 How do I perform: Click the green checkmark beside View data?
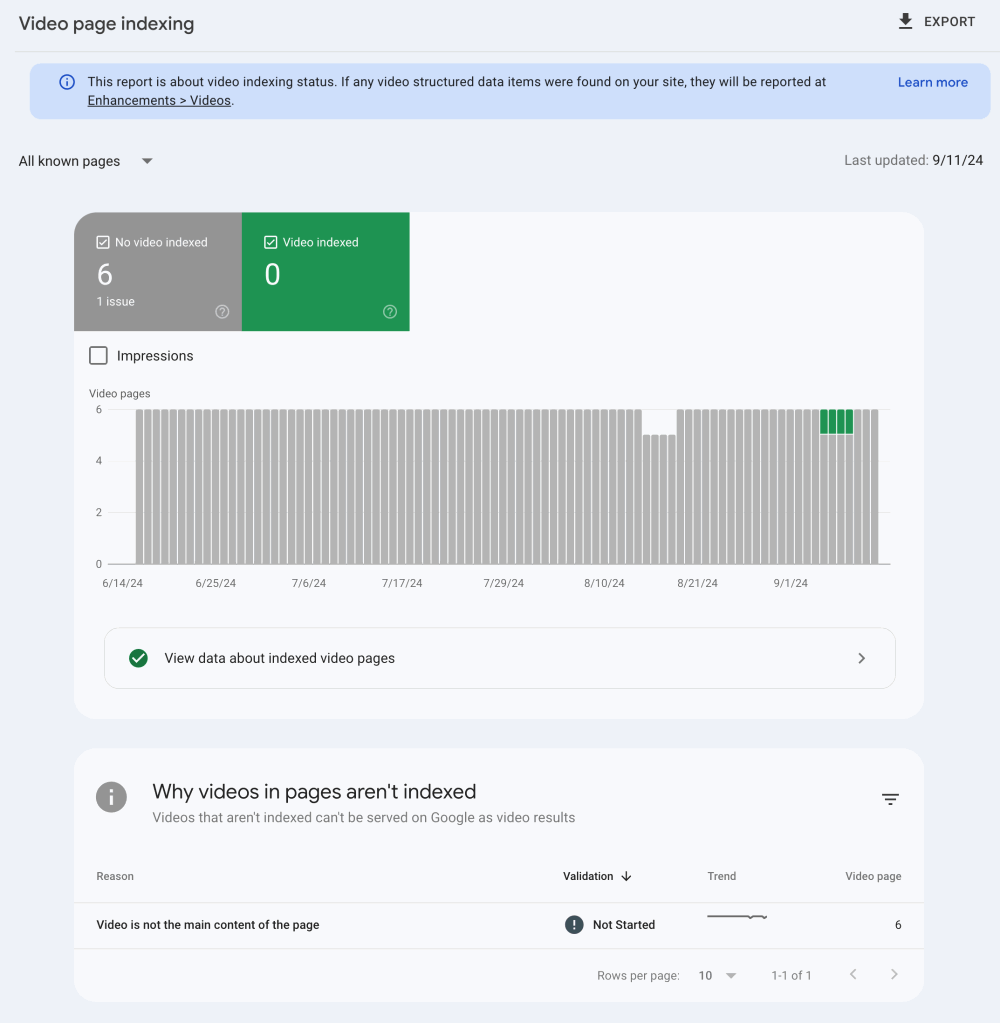(138, 658)
